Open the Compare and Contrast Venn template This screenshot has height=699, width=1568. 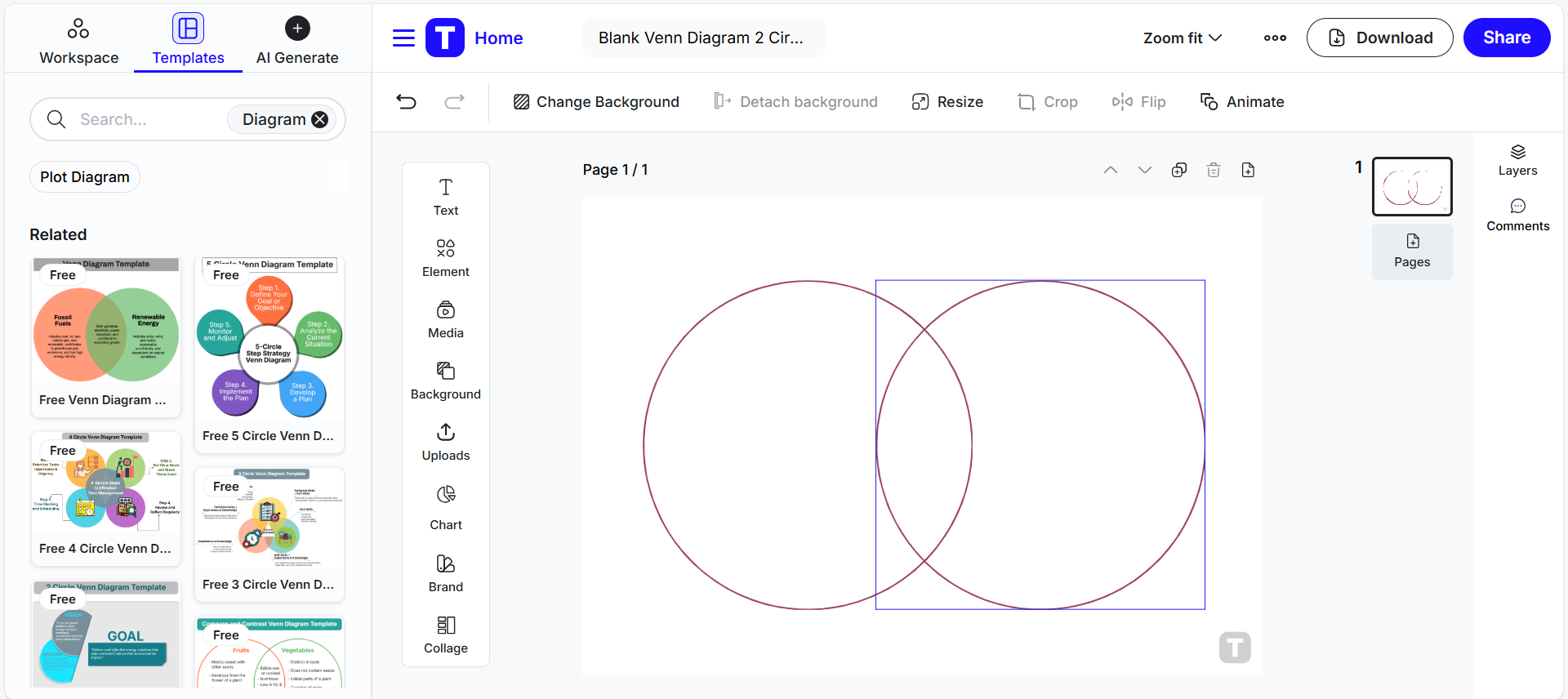coord(269,652)
